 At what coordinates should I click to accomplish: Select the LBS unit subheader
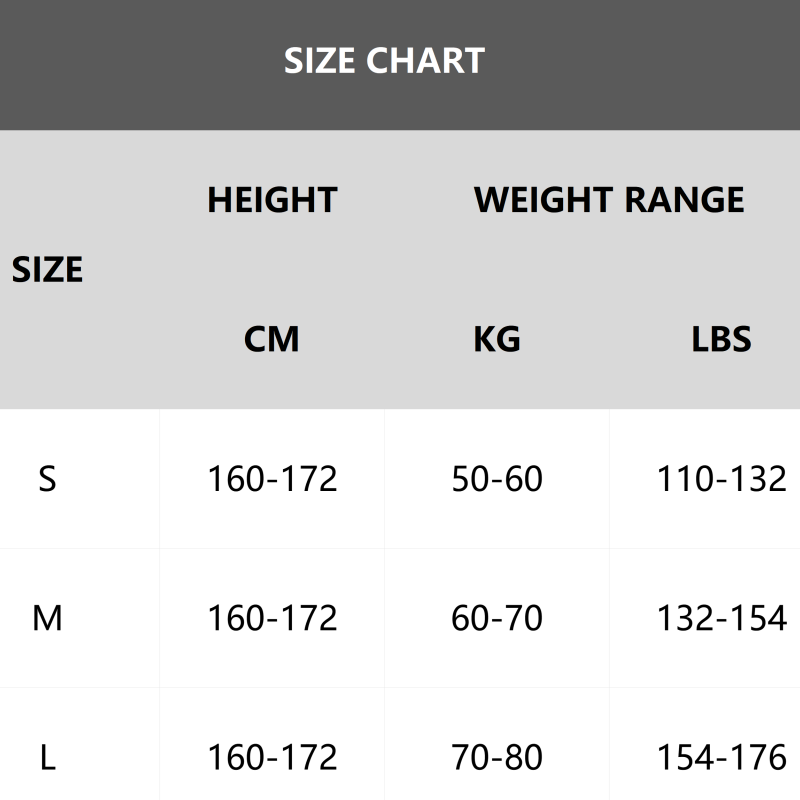pos(721,340)
